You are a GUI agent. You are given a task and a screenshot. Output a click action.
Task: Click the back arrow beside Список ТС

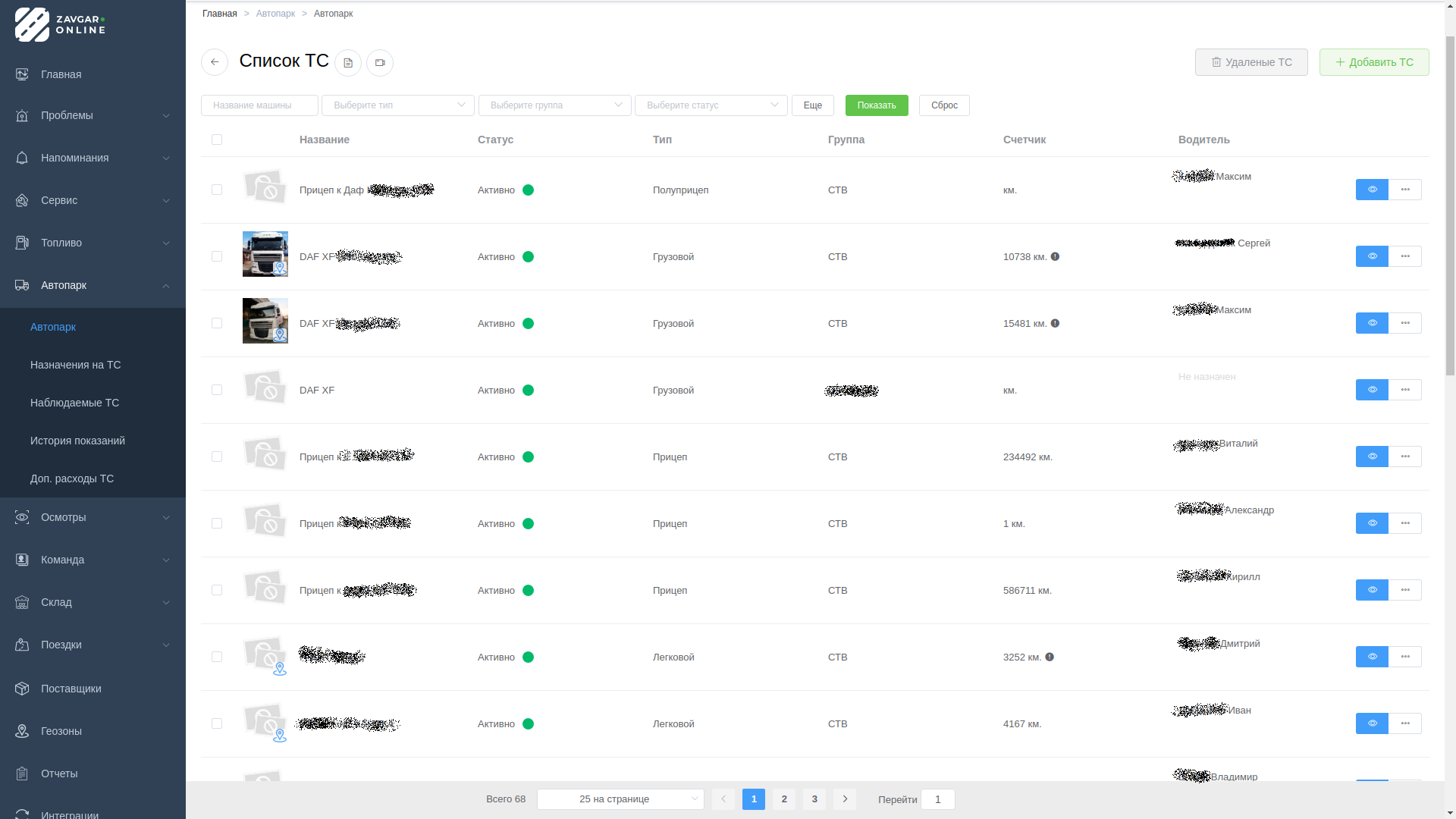(215, 62)
